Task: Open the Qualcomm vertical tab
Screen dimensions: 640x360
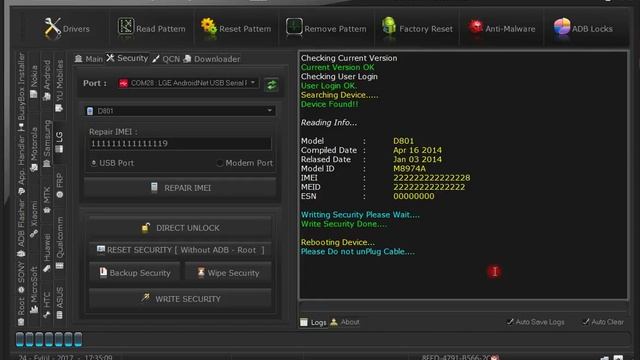Action: pos(60,242)
